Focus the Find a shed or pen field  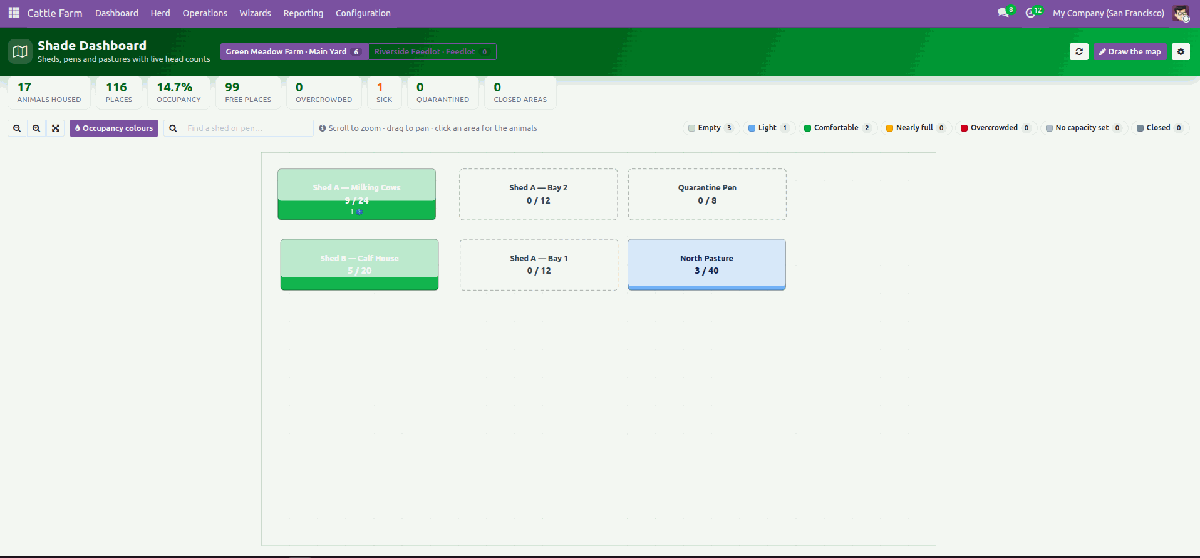pos(248,128)
